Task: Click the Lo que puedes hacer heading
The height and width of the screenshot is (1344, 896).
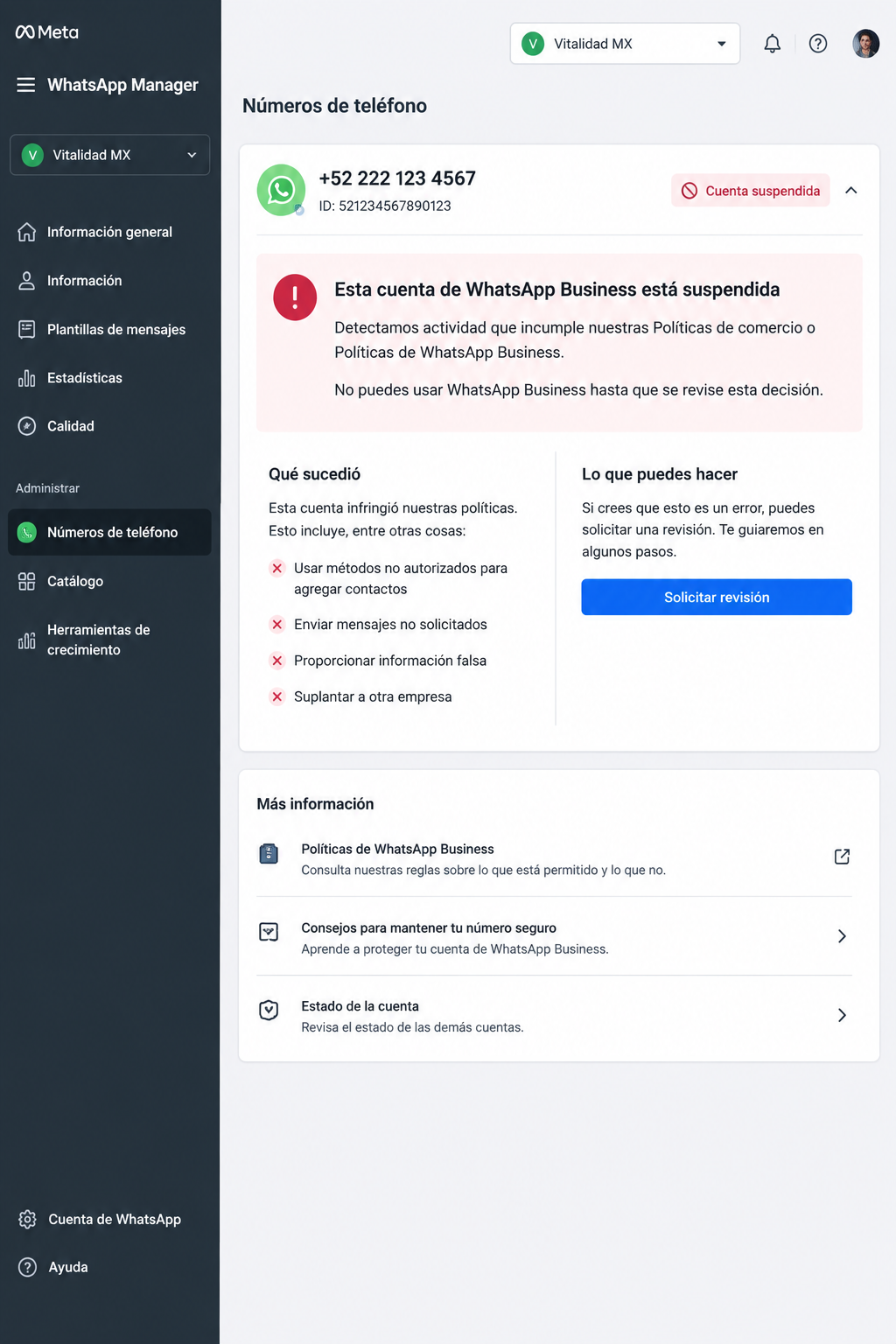Action: pyautogui.click(x=660, y=474)
